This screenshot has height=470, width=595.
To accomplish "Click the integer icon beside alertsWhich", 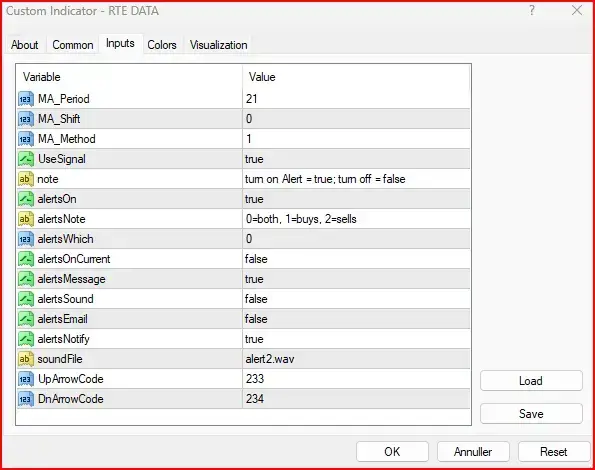I will (26, 239).
